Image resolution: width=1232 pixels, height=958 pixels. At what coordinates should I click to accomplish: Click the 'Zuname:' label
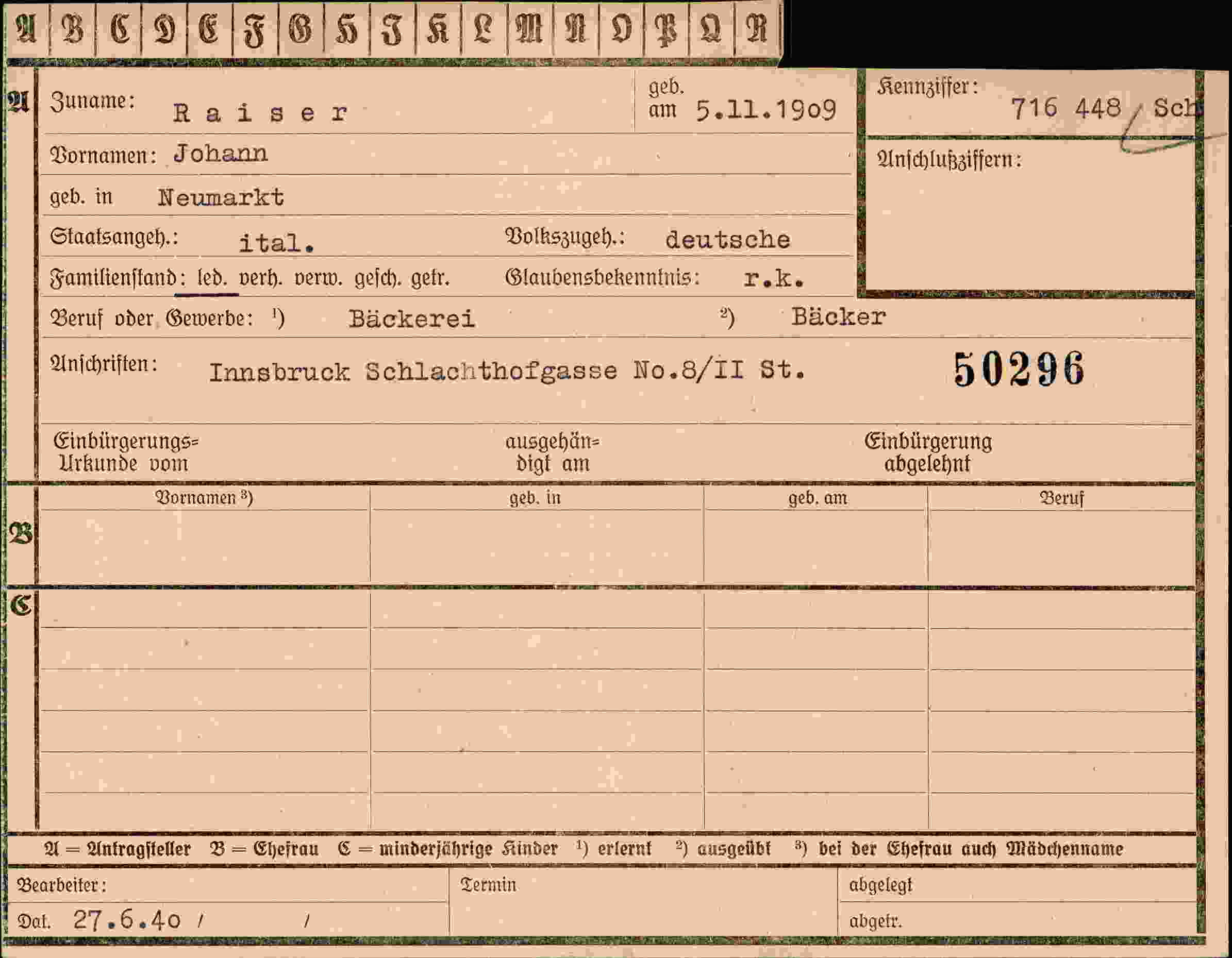92,102
